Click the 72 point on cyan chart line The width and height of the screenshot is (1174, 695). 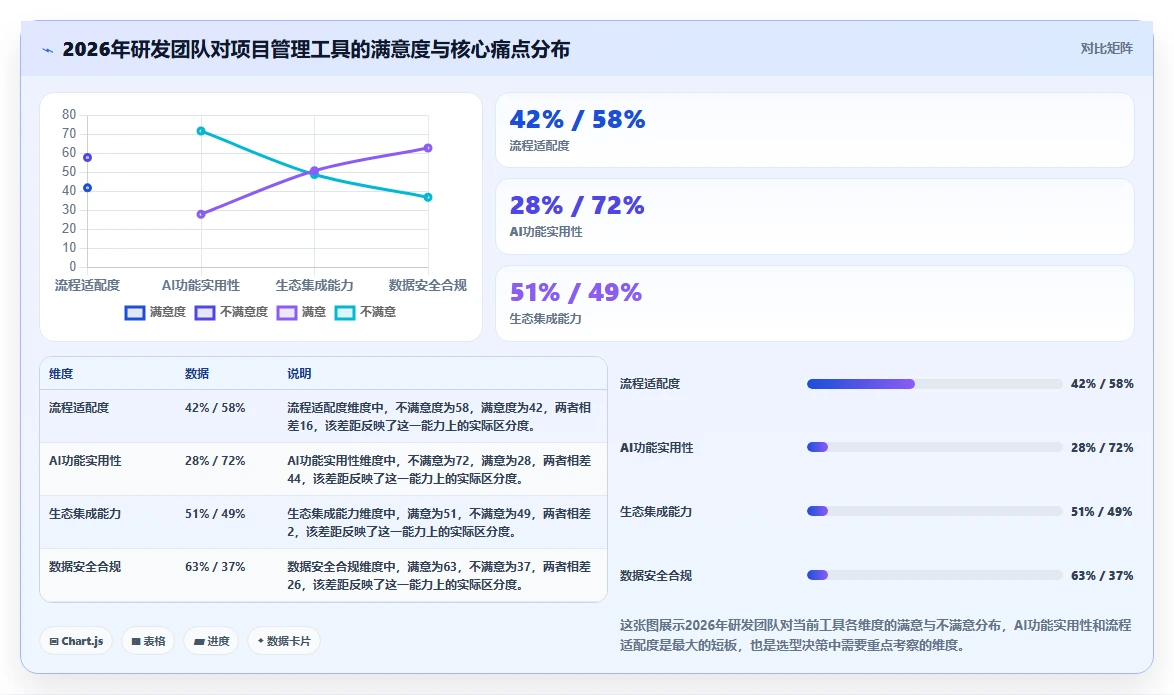201,131
